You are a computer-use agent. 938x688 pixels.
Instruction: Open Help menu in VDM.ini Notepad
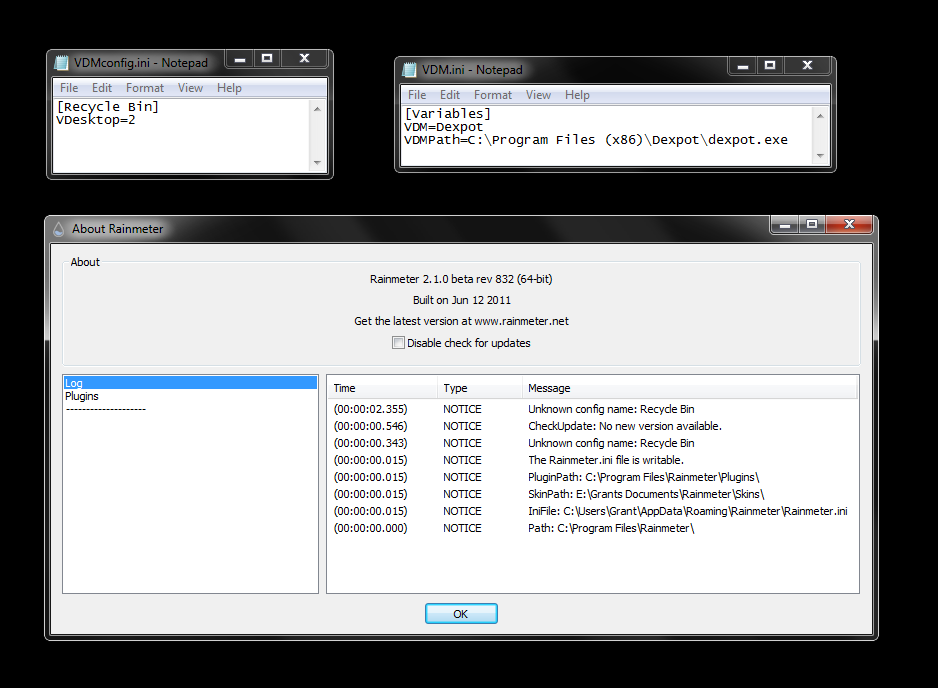pyautogui.click(x=577, y=95)
